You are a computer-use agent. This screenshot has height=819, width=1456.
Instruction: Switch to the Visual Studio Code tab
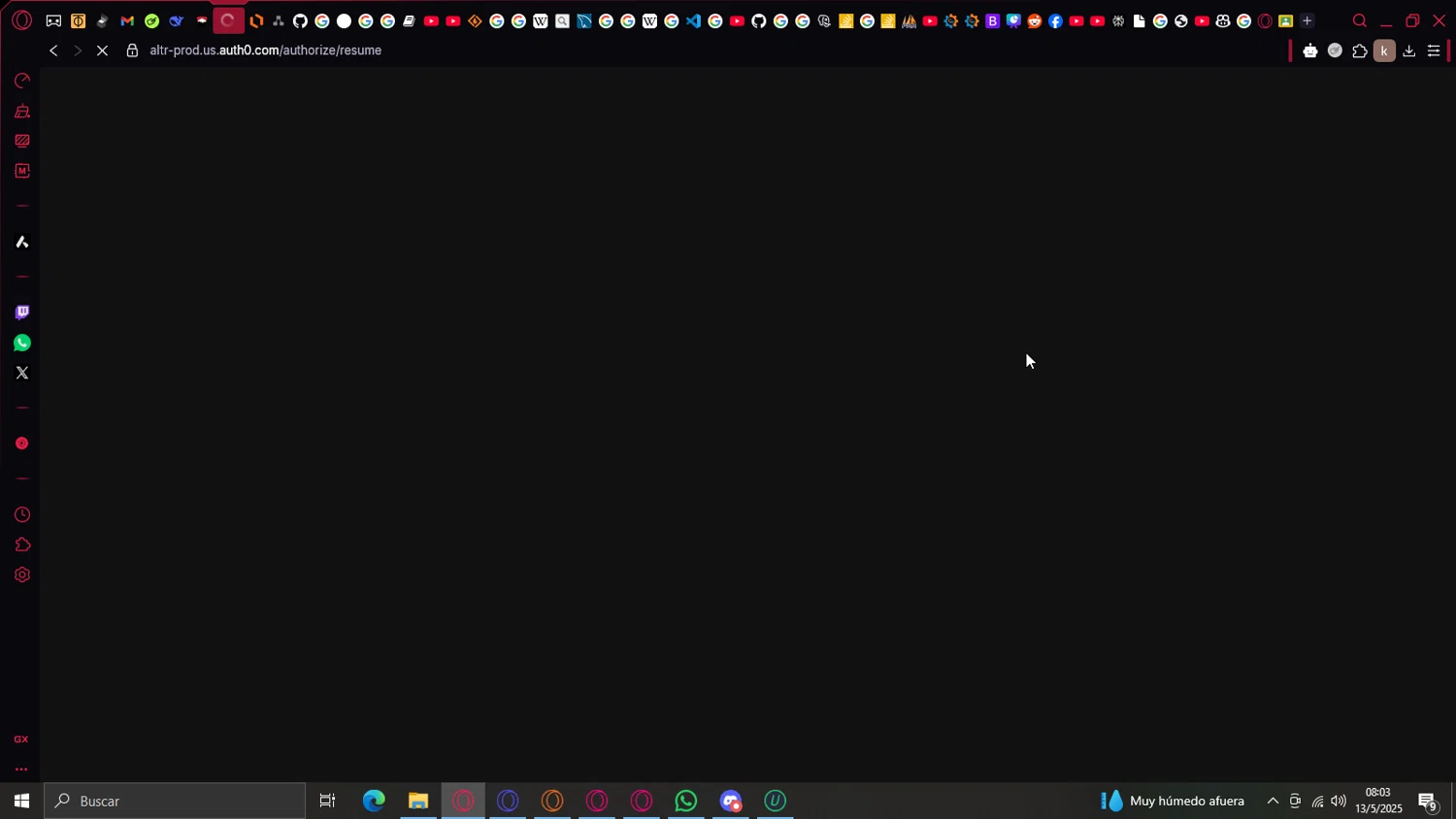click(x=693, y=21)
